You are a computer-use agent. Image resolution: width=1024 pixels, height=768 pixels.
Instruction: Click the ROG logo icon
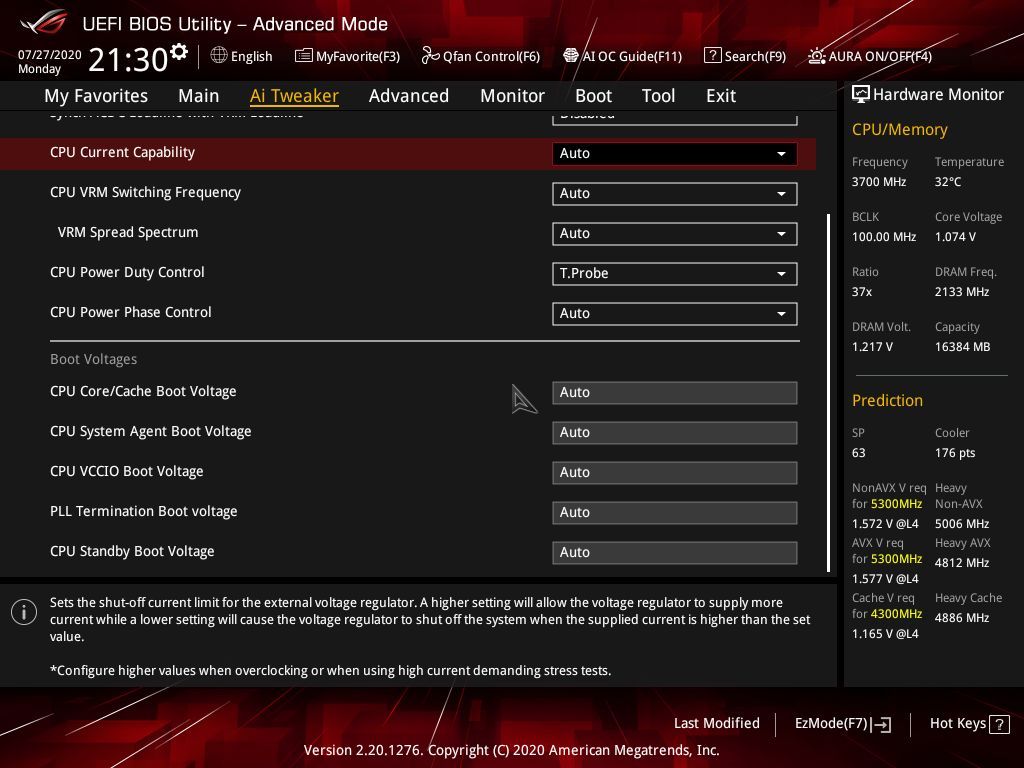click(x=43, y=22)
